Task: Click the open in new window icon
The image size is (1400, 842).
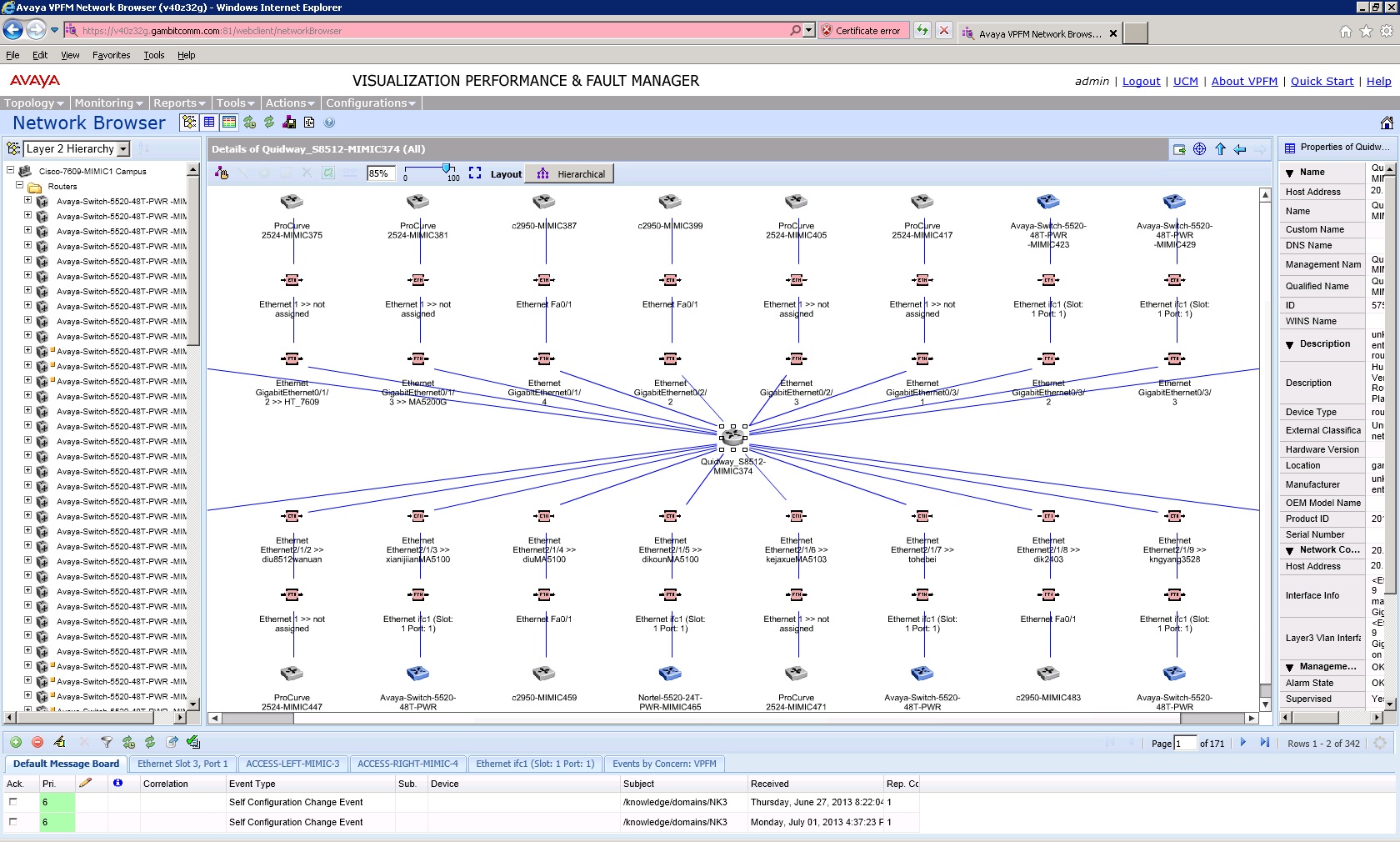Action: point(1179,149)
